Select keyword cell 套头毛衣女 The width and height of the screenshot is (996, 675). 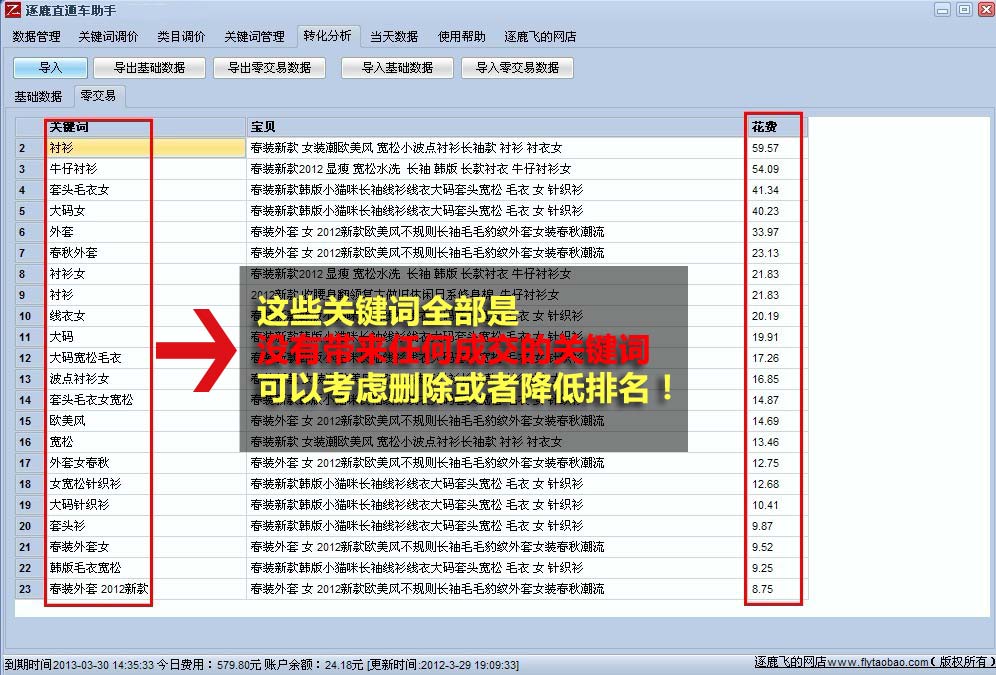coord(145,190)
